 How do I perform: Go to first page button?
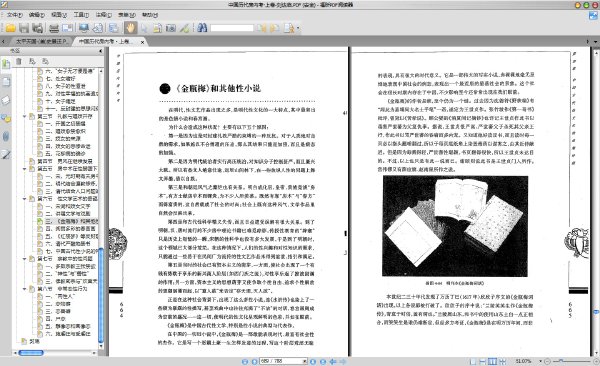tap(245, 361)
